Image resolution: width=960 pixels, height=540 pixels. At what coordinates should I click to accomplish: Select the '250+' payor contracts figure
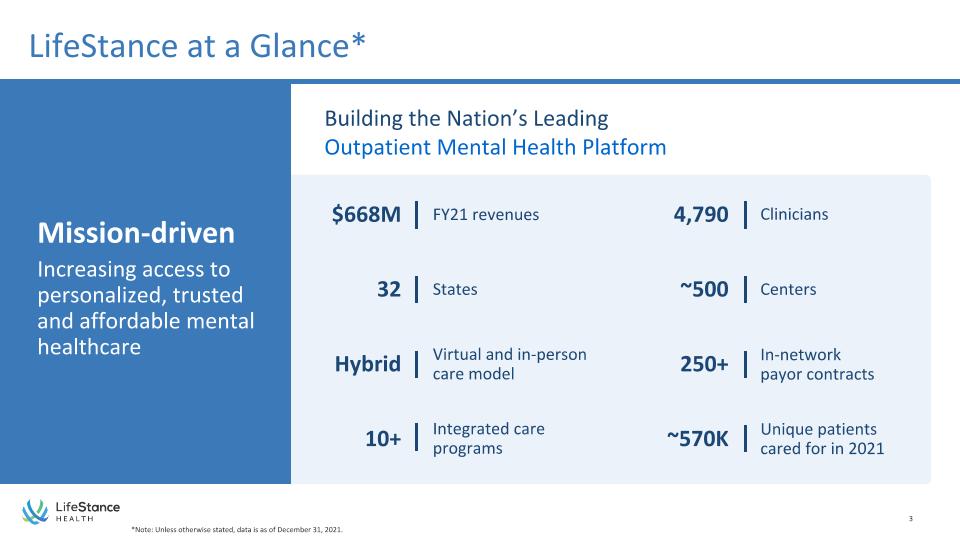(704, 364)
